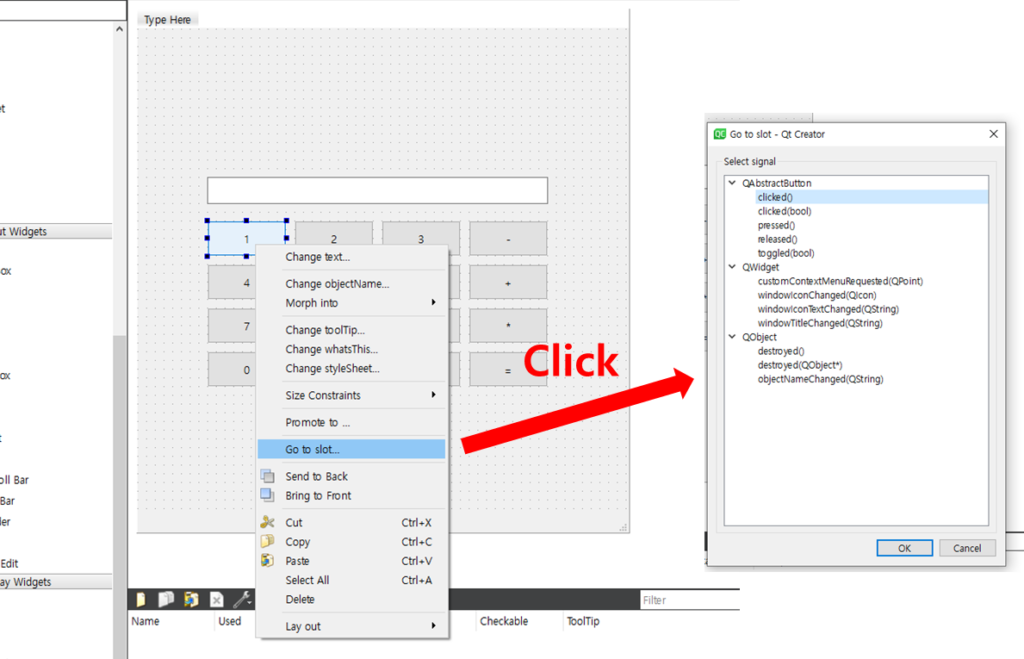The width and height of the screenshot is (1024, 659).
Task: Collapse the QObject signal group
Action: (x=733, y=338)
